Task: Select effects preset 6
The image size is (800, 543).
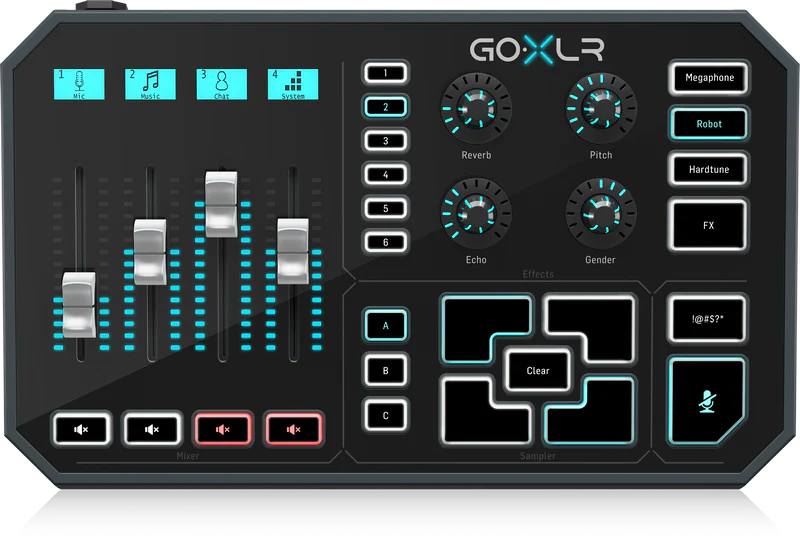Action: (386, 242)
